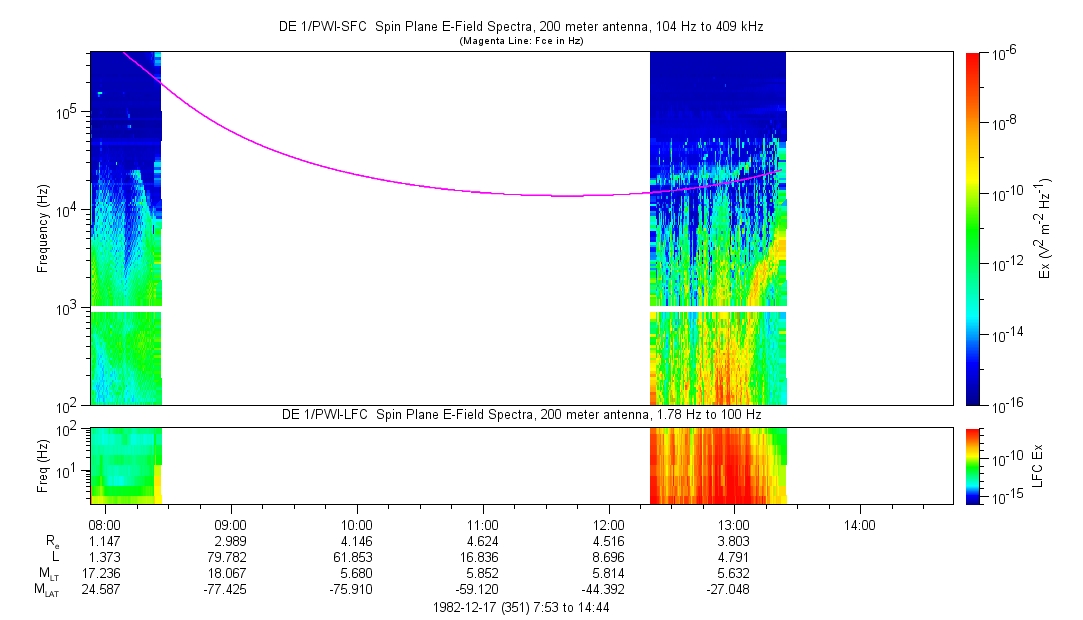The height and width of the screenshot is (620, 1083).
Task: Select the MLAT value -59.120
Action: [x=483, y=590]
